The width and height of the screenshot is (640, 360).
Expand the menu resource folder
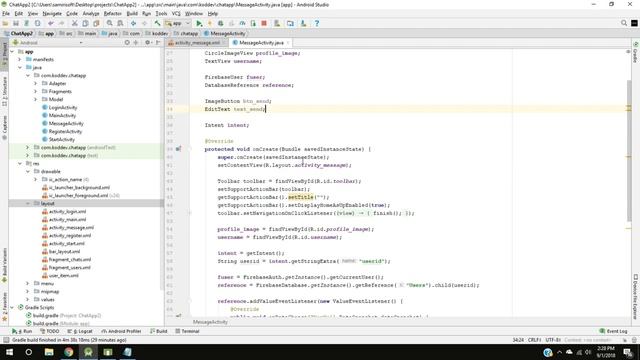click(28, 283)
